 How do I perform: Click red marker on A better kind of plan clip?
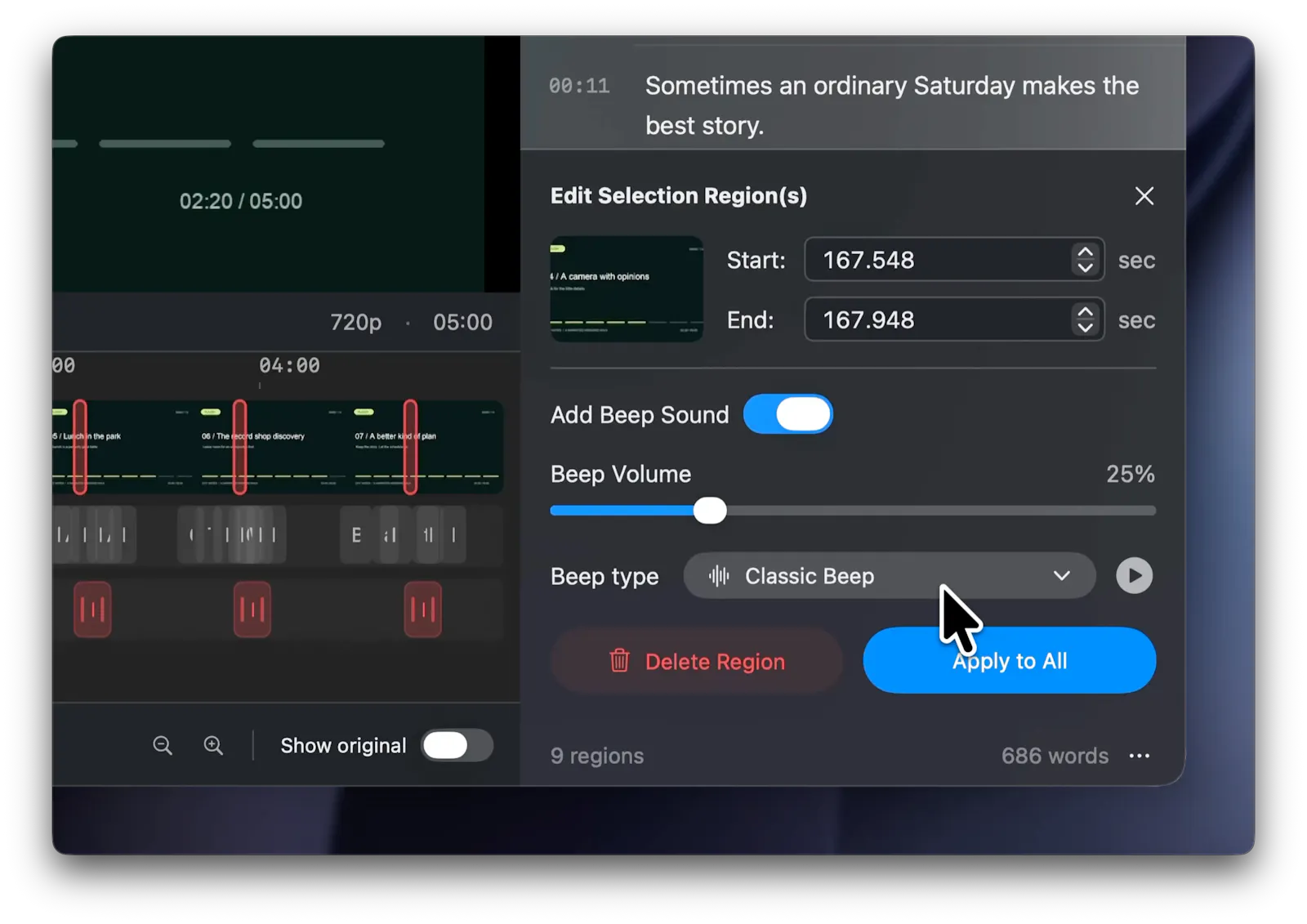click(410, 447)
